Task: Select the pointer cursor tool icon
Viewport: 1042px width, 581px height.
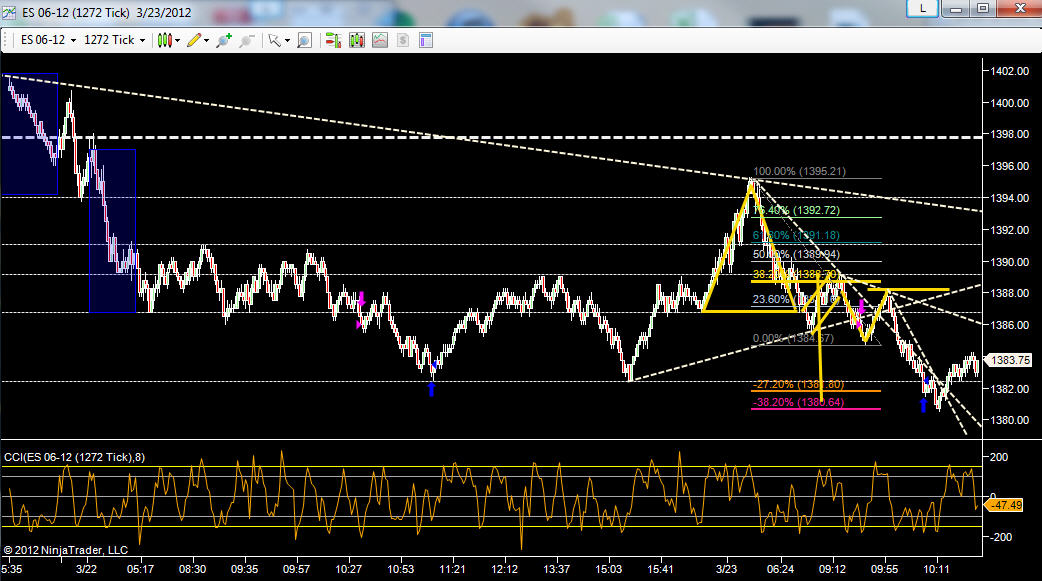Action: click(x=274, y=41)
